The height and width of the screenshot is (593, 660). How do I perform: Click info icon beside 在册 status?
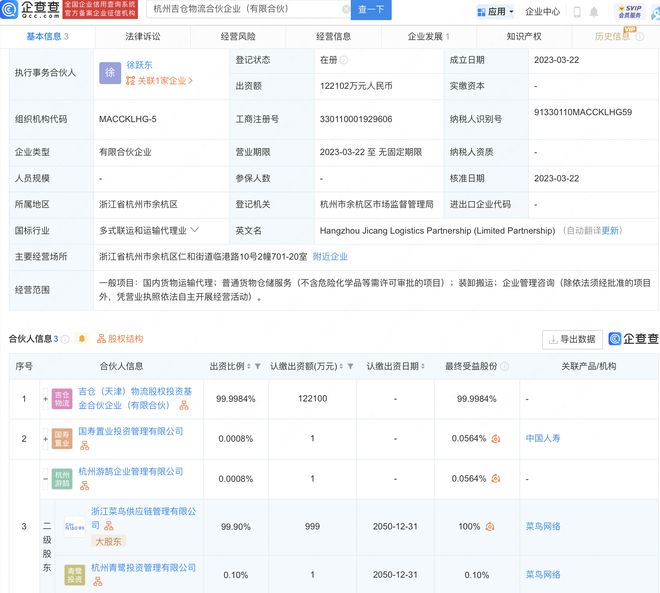pos(344,60)
